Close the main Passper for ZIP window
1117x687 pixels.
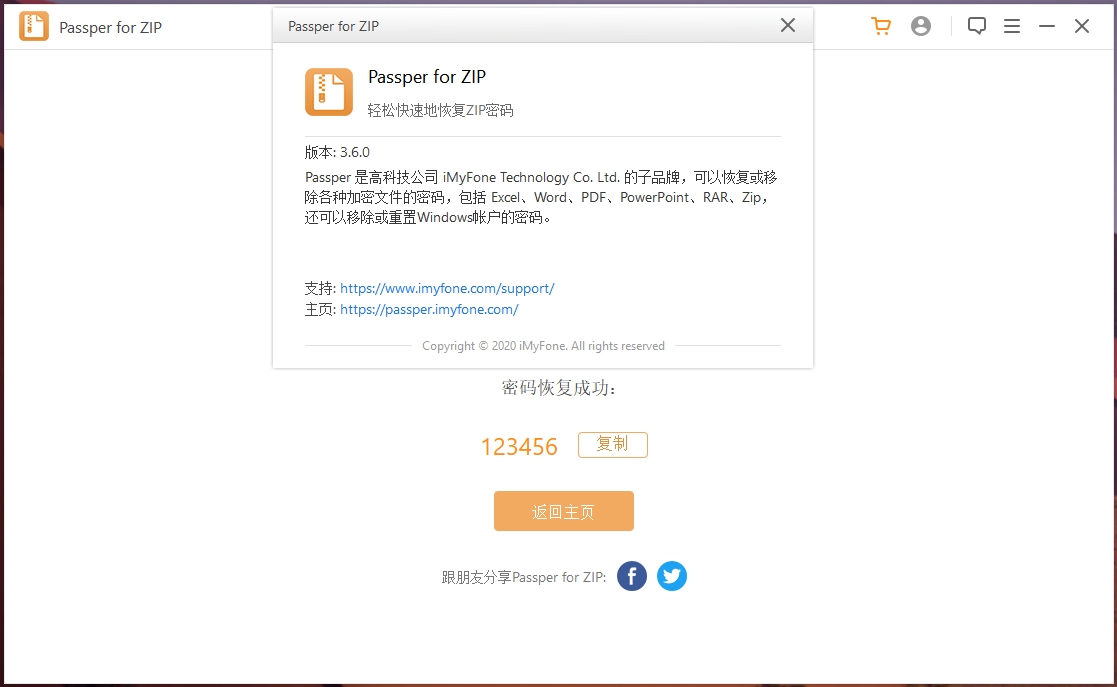coord(1081,26)
